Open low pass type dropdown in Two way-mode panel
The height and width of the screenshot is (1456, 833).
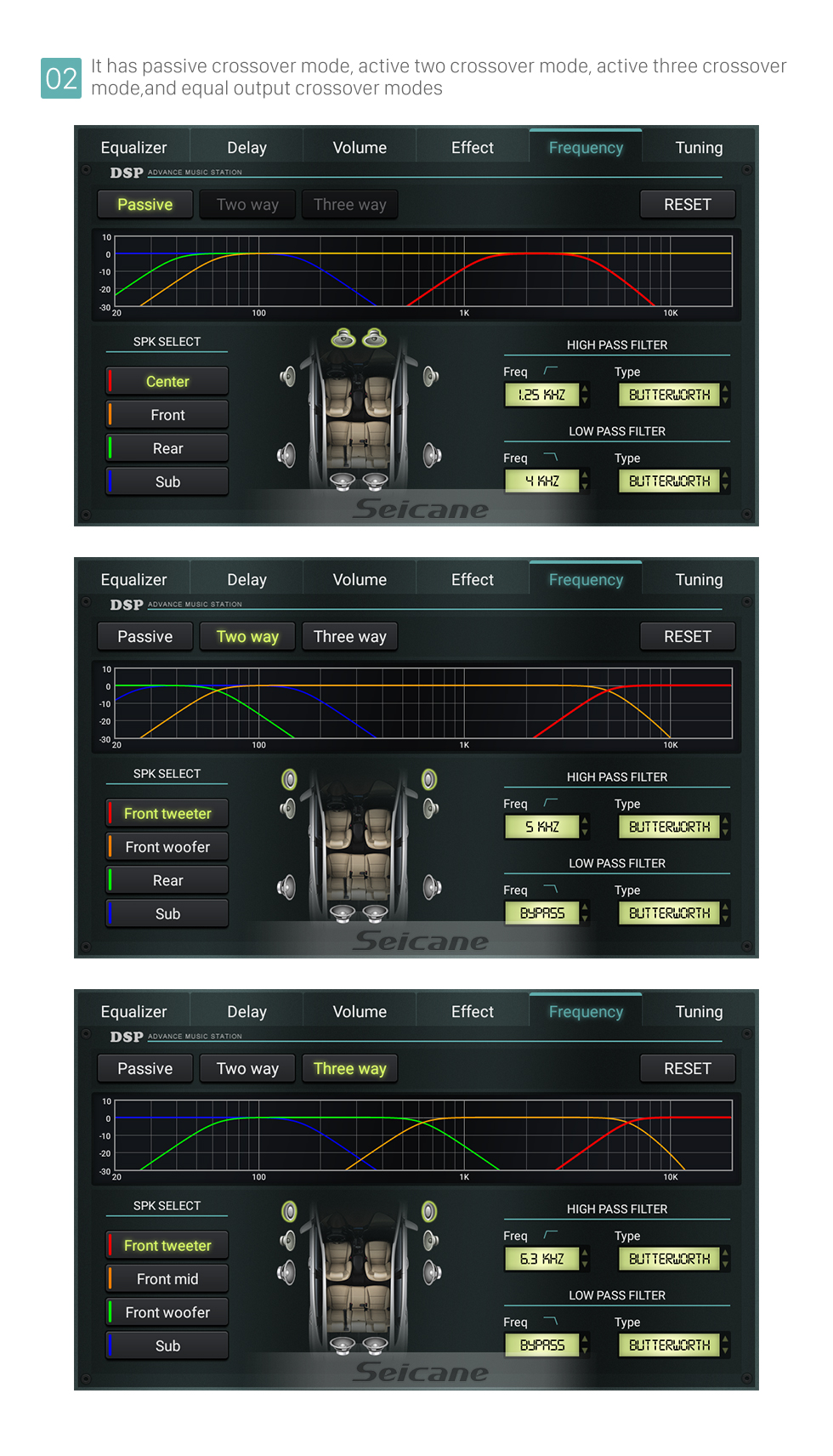(674, 913)
